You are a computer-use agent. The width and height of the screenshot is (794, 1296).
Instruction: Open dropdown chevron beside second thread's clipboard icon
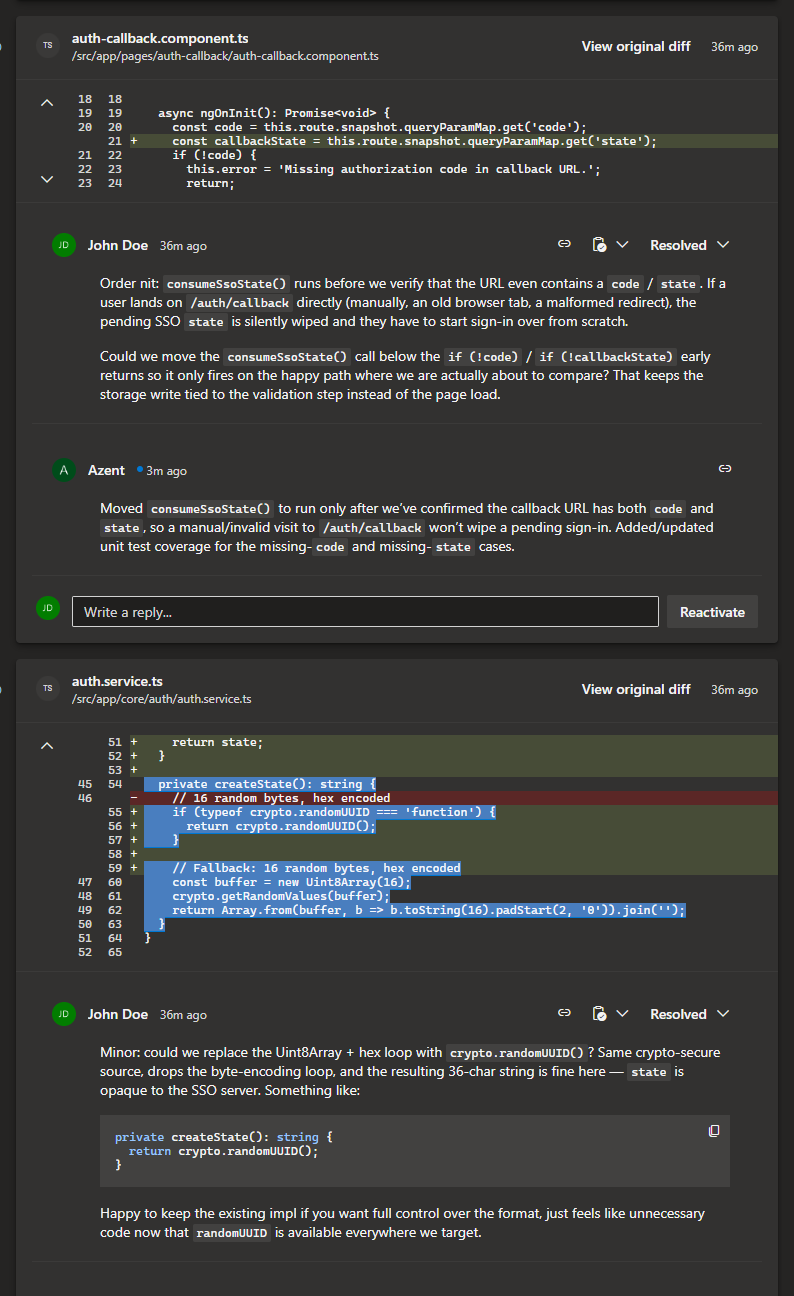click(x=622, y=1014)
